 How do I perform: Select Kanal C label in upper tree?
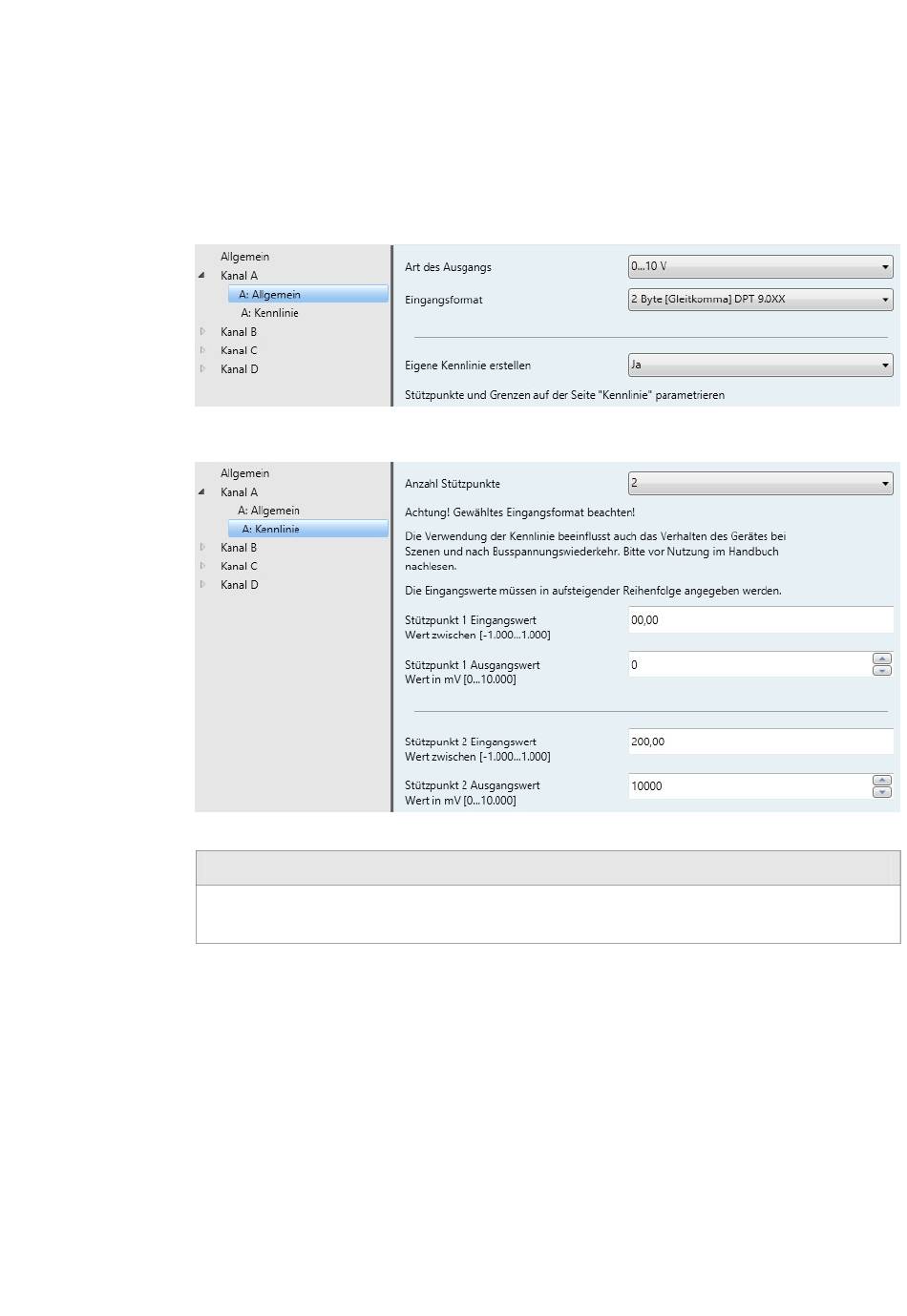coord(239,350)
